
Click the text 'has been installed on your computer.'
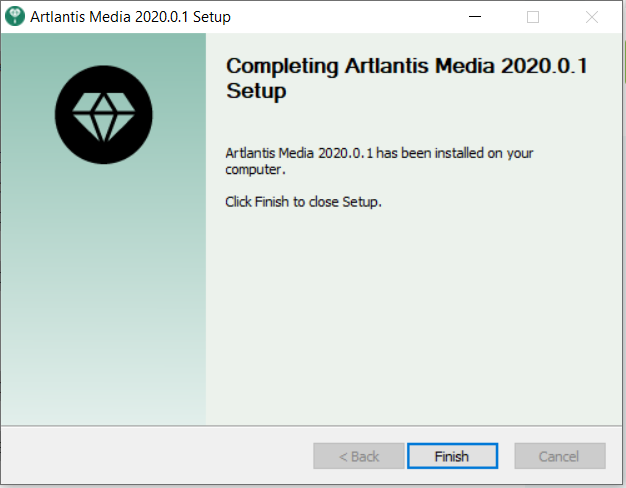point(379,161)
